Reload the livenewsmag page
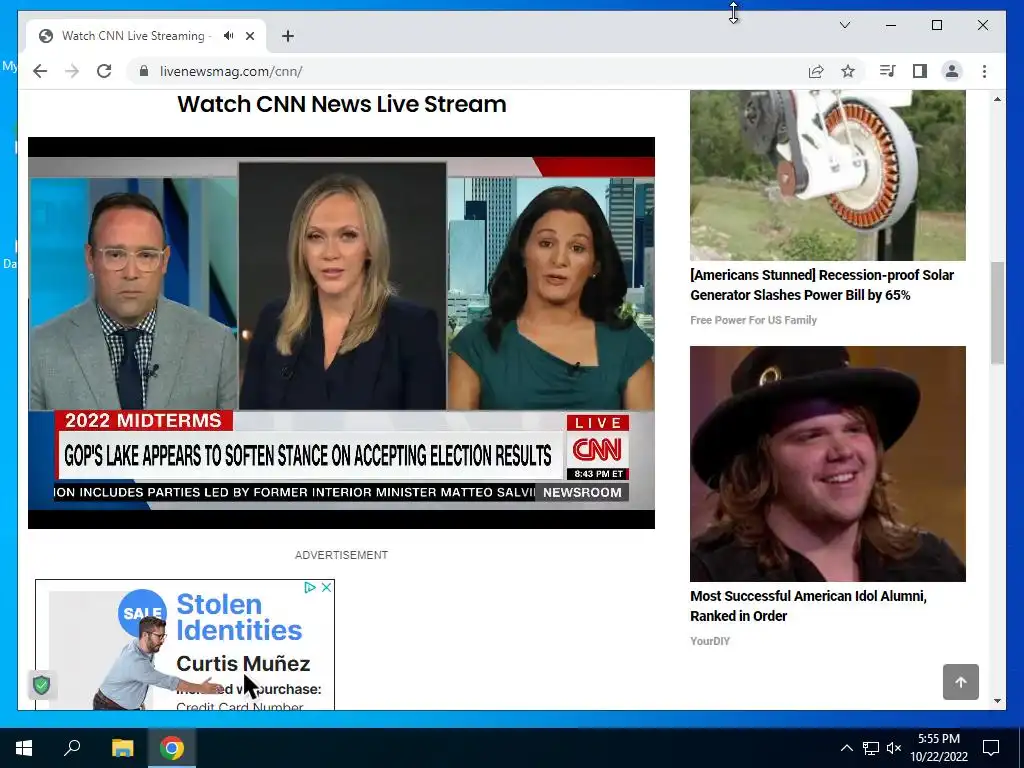Image resolution: width=1024 pixels, height=768 pixels. click(x=104, y=71)
